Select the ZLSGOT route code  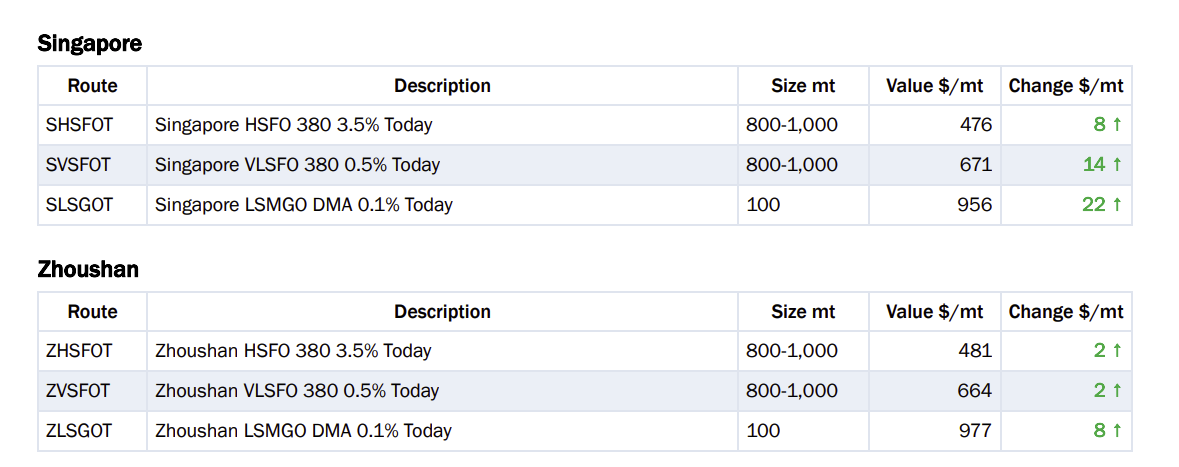[x=79, y=431]
